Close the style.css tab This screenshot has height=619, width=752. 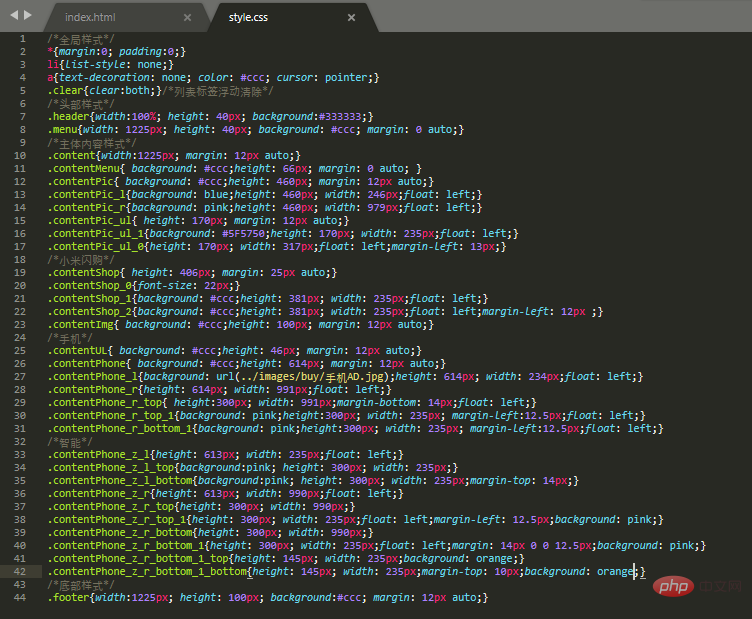point(352,18)
